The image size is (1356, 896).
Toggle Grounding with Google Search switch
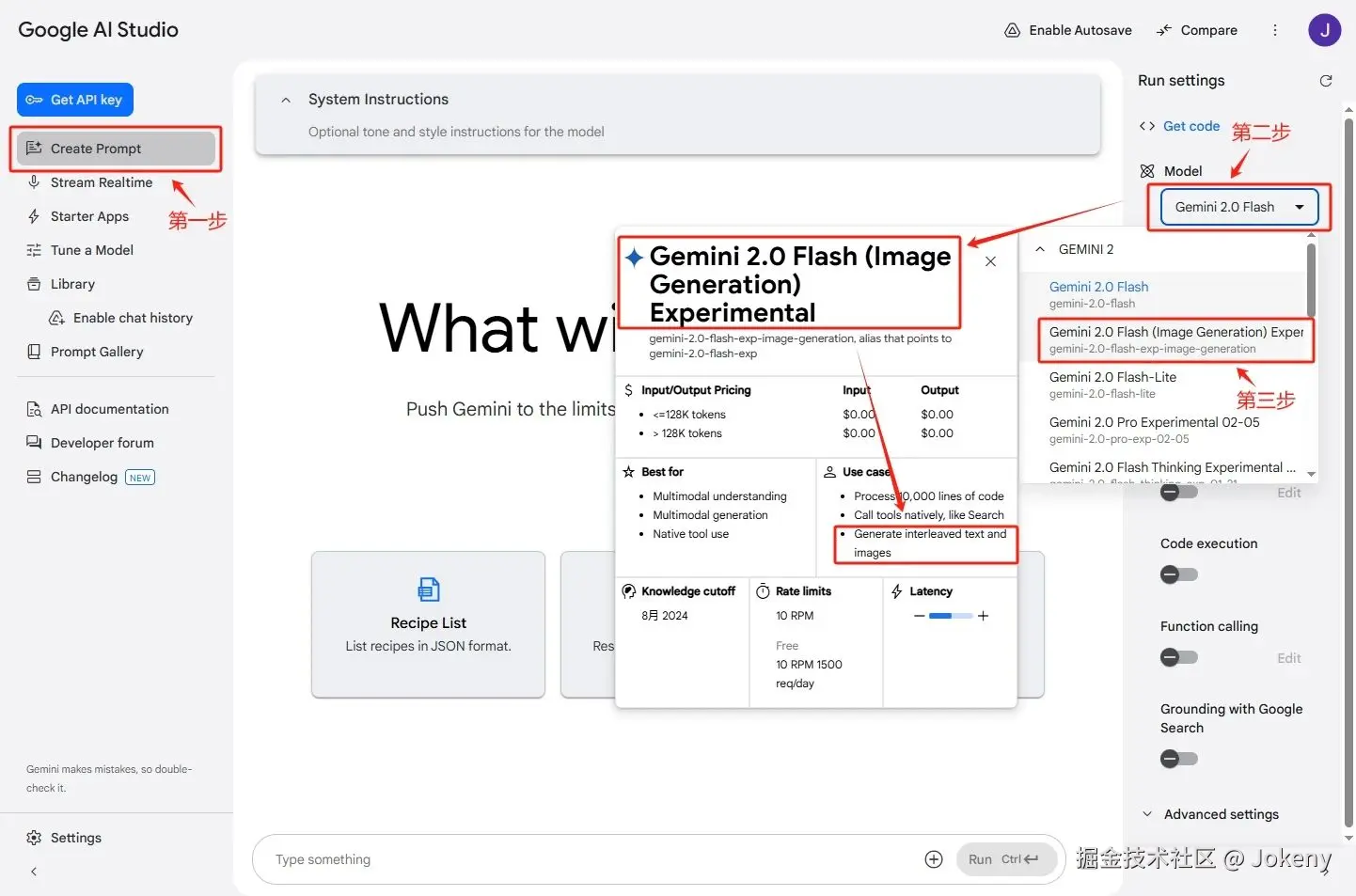[1178, 759]
